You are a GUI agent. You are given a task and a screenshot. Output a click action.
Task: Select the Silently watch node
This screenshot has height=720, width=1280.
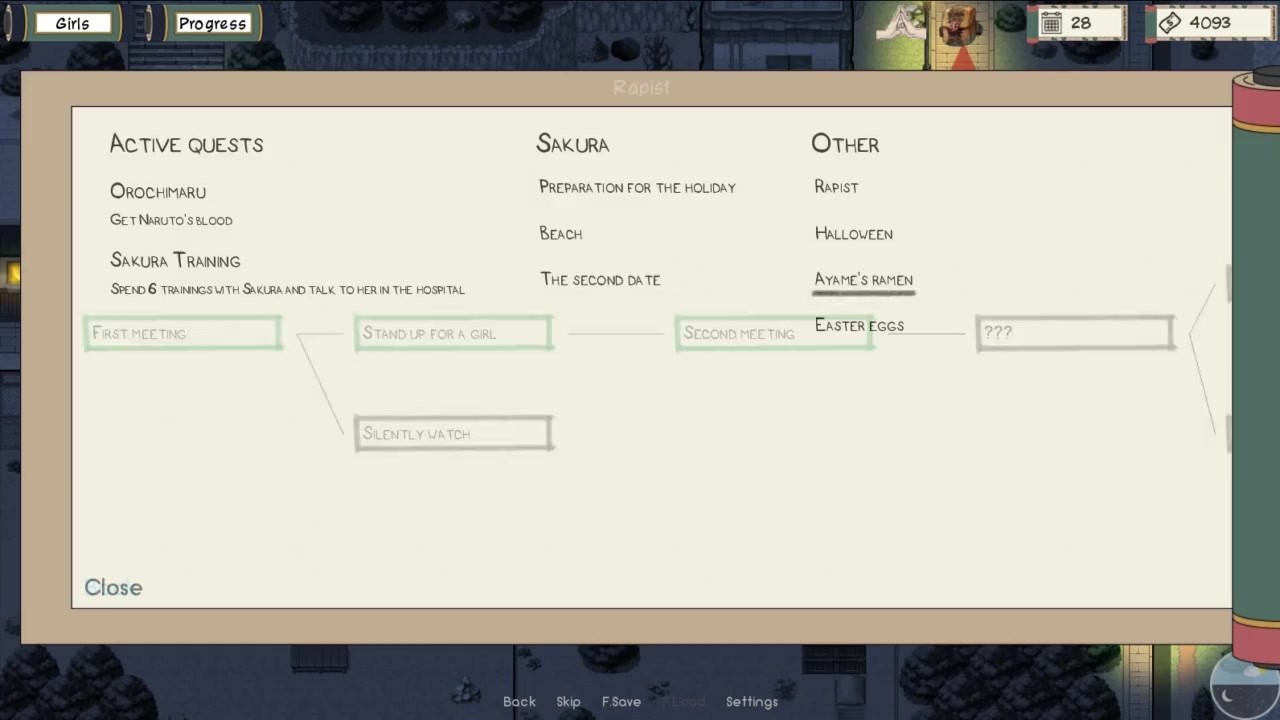[453, 433]
